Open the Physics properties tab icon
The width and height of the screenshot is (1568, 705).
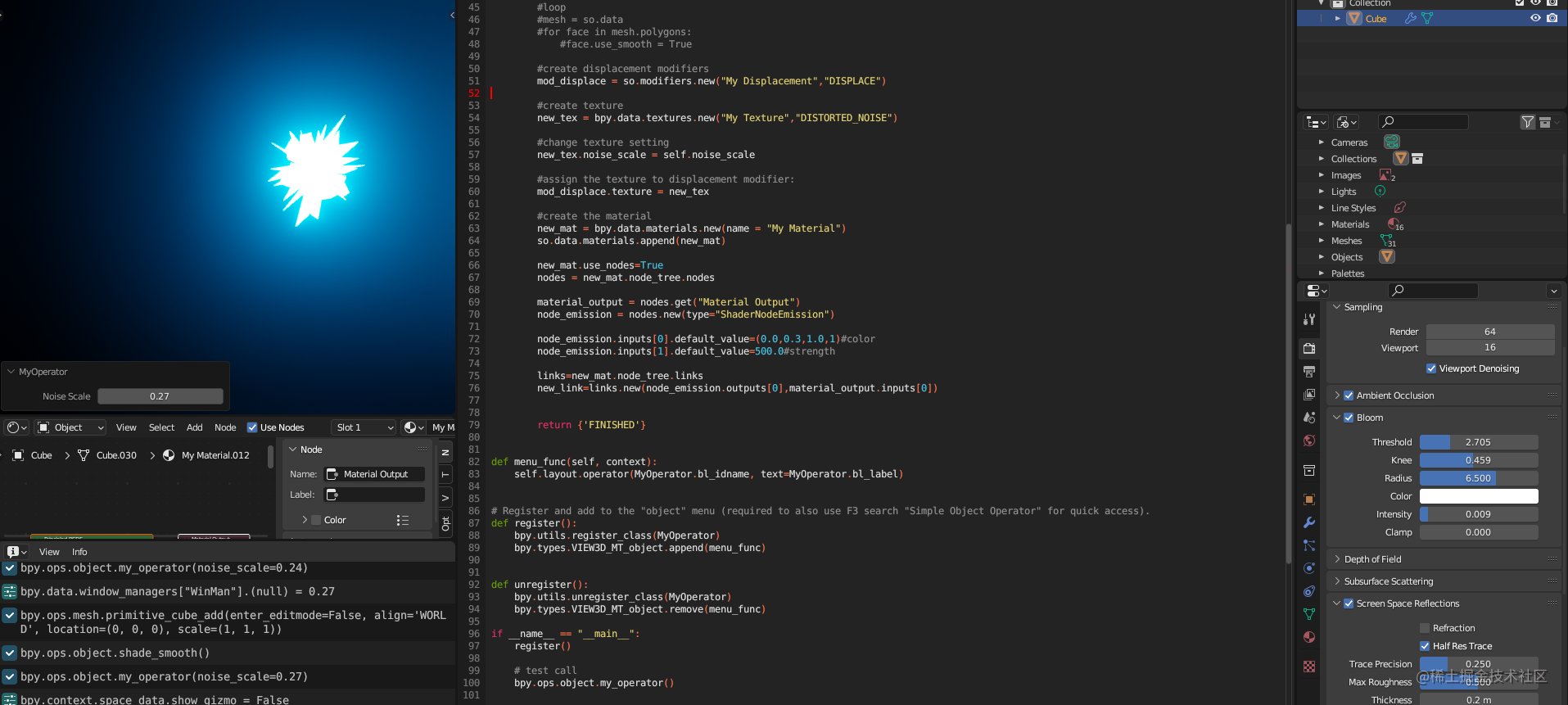tap(1309, 568)
